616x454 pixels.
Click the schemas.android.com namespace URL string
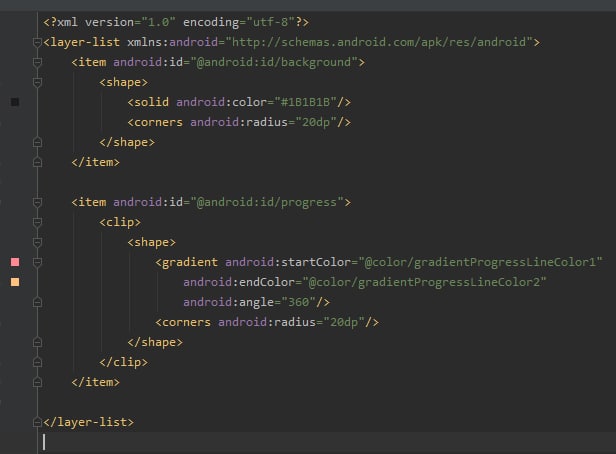[x=379, y=42]
